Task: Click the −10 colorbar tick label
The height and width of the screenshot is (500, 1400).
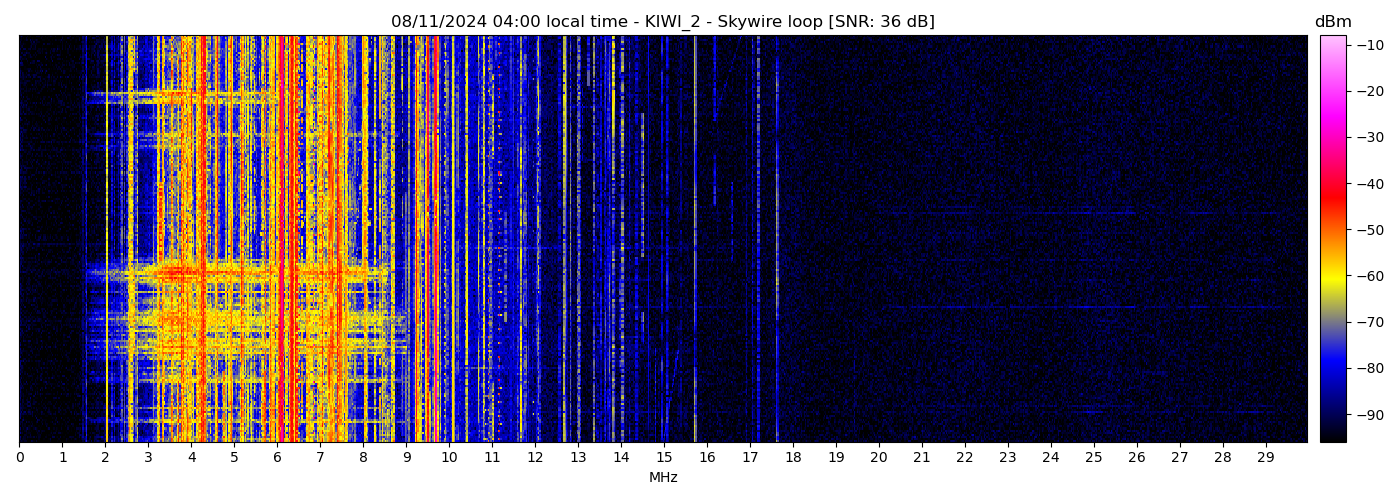Action: click(x=1369, y=45)
